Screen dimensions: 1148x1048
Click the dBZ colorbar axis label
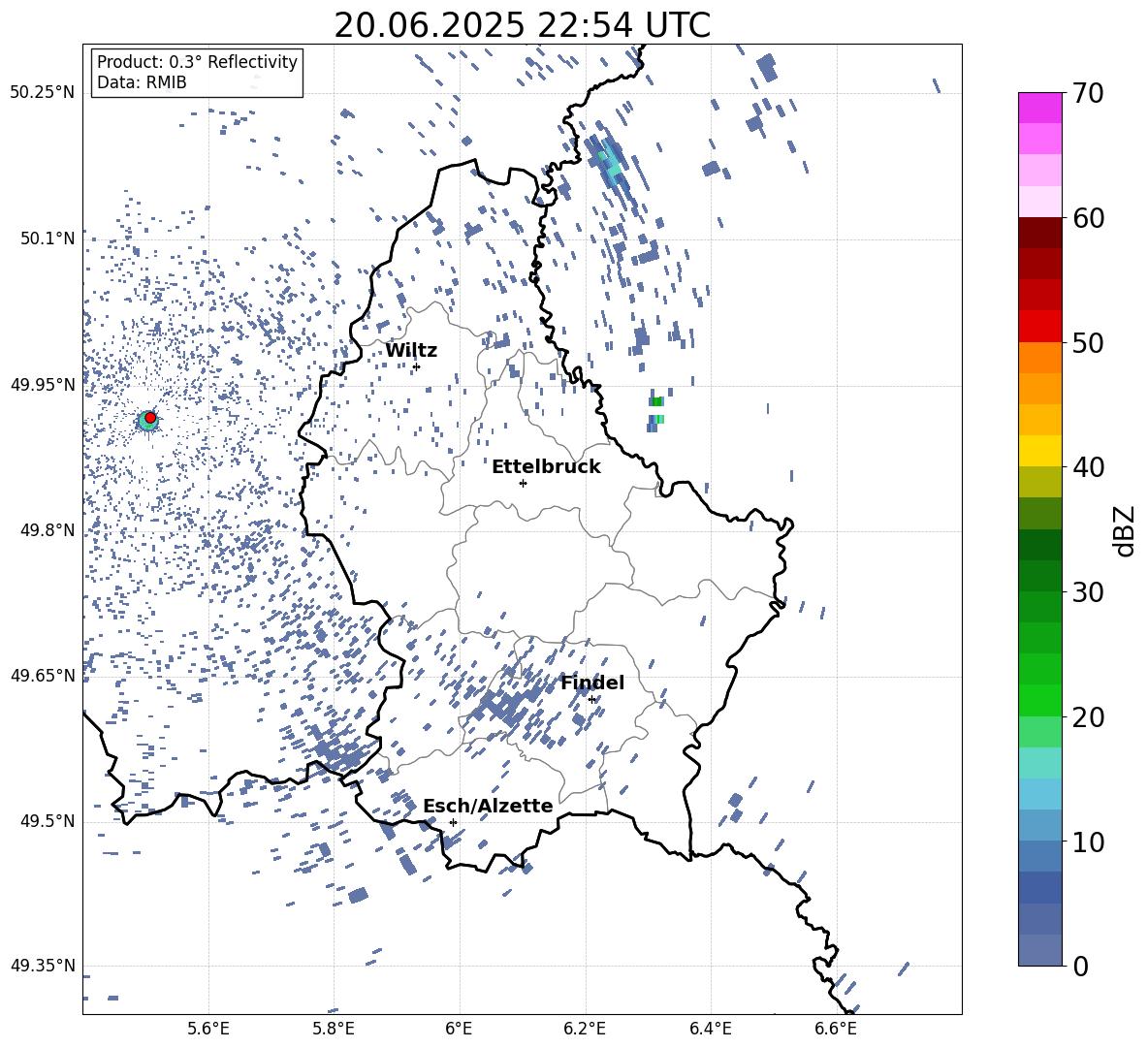[x=1126, y=530]
